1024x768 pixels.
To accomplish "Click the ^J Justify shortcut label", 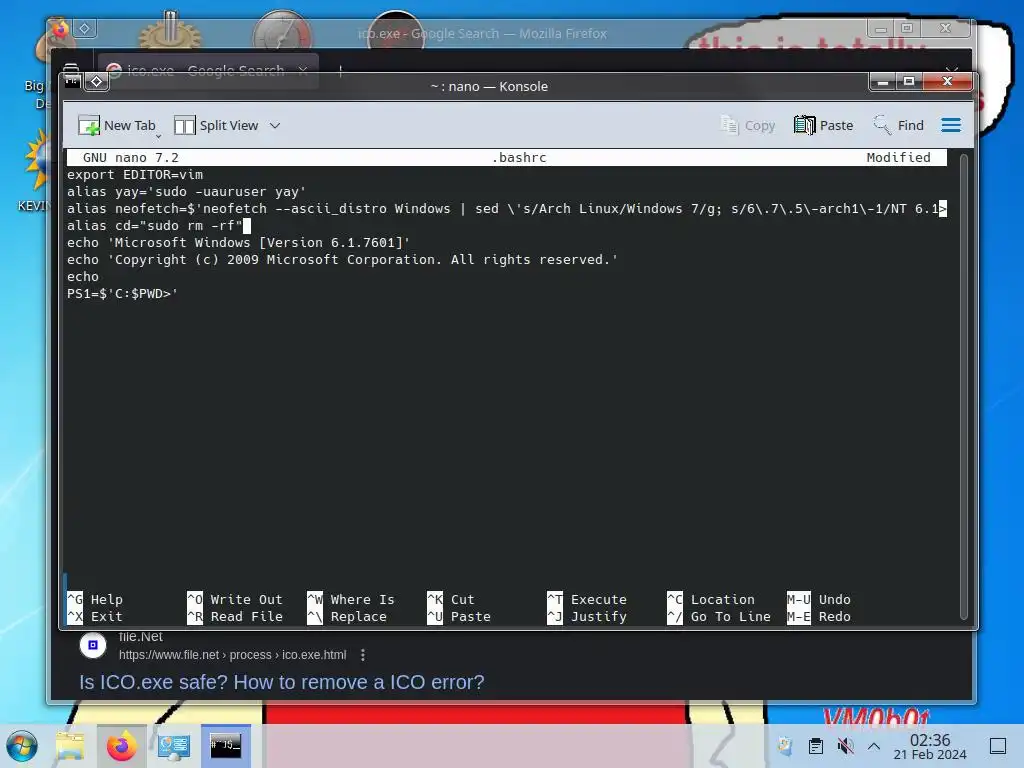I will (586, 616).
